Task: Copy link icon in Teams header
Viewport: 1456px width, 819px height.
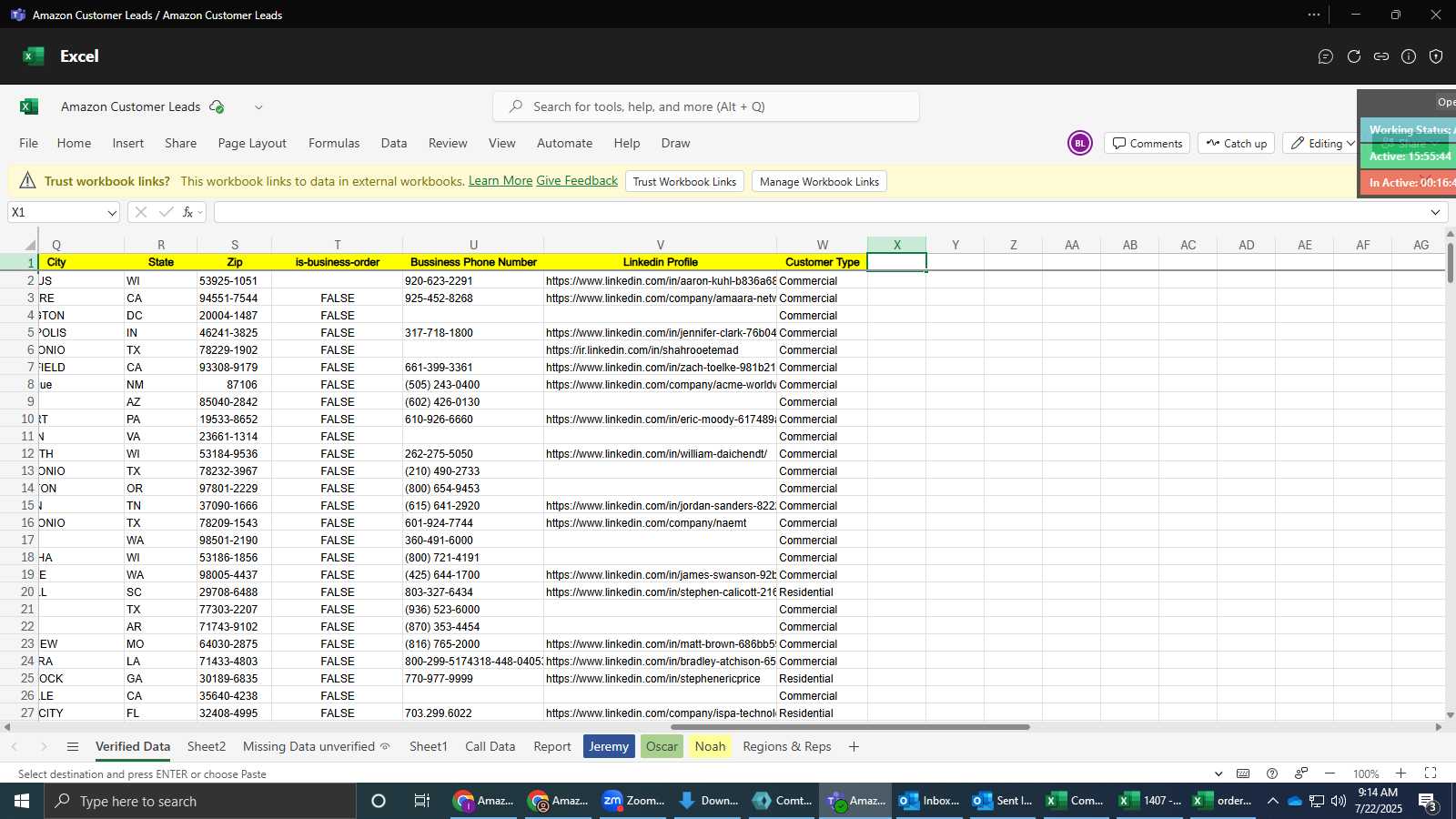Action: (1381, 56)
